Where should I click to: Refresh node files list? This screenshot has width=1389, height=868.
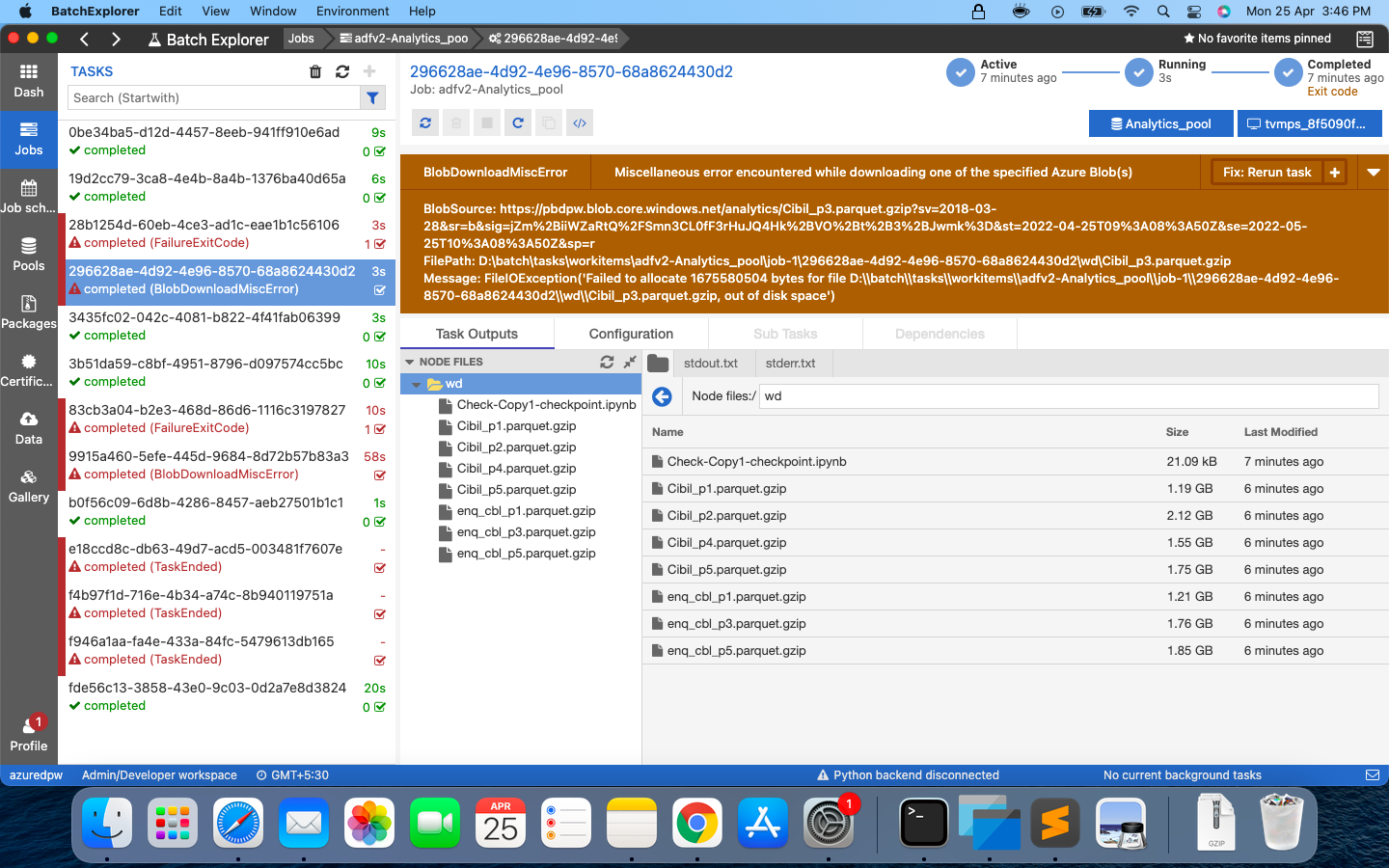[607, 362]
